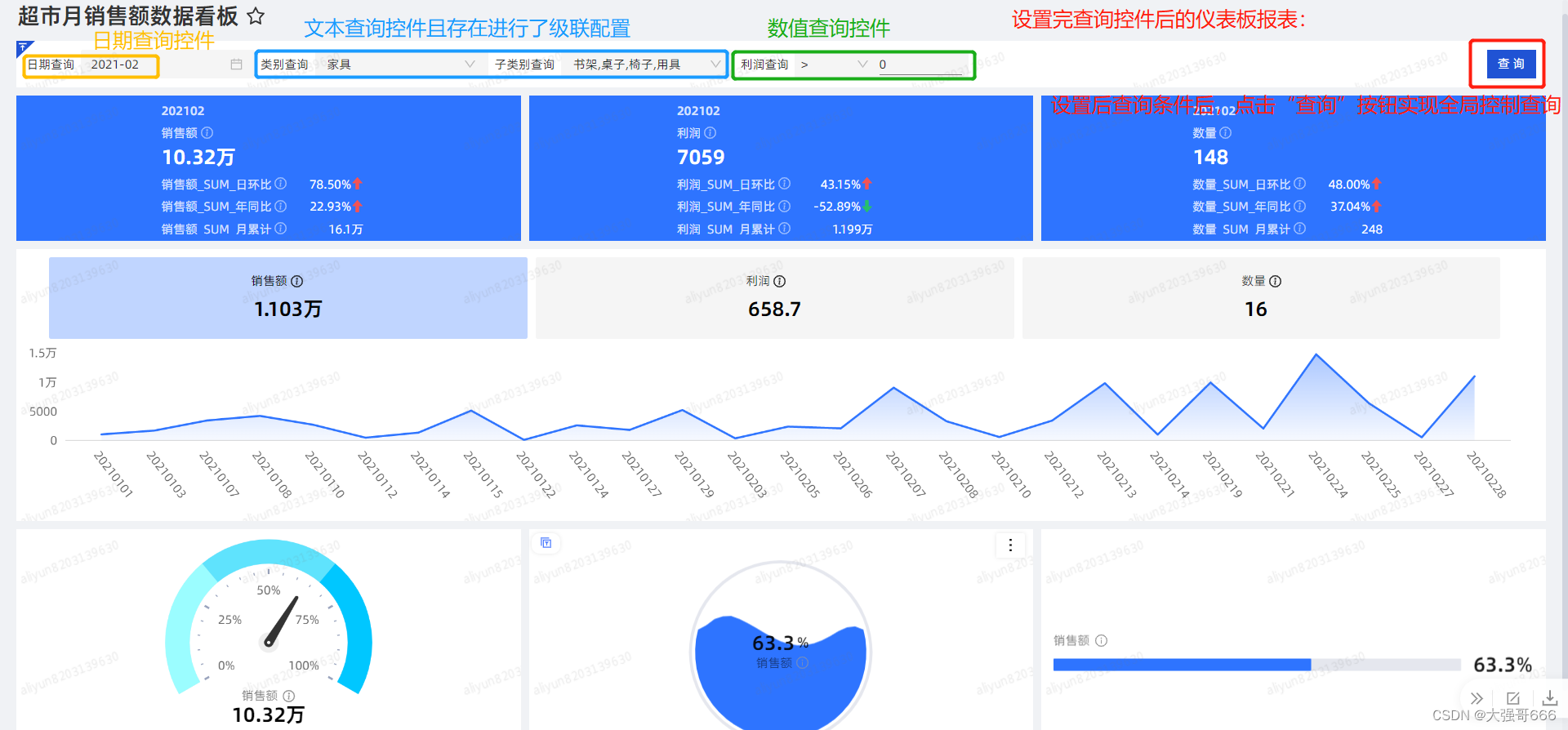This screenshot has width=1568, height=730.
Task: Click info icon next to 数量 in third card
Action: (x=1226, y=132)
